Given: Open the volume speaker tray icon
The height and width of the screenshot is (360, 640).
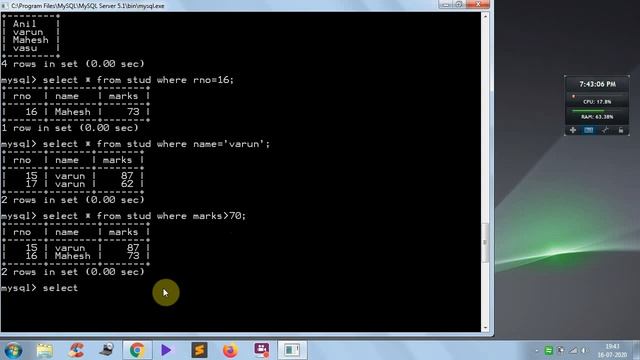Looking at the screenshot, I should coord(584,351).
